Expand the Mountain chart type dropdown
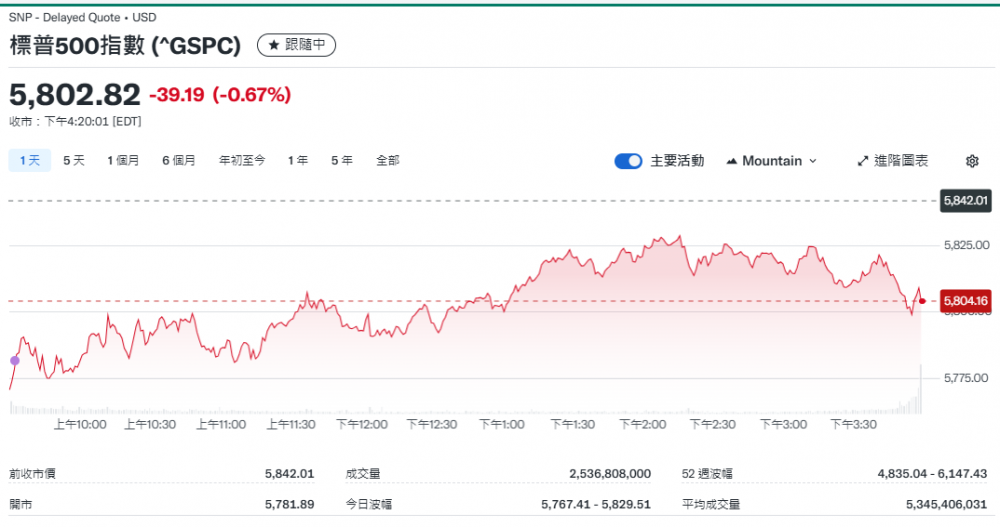 pos(771,161)
